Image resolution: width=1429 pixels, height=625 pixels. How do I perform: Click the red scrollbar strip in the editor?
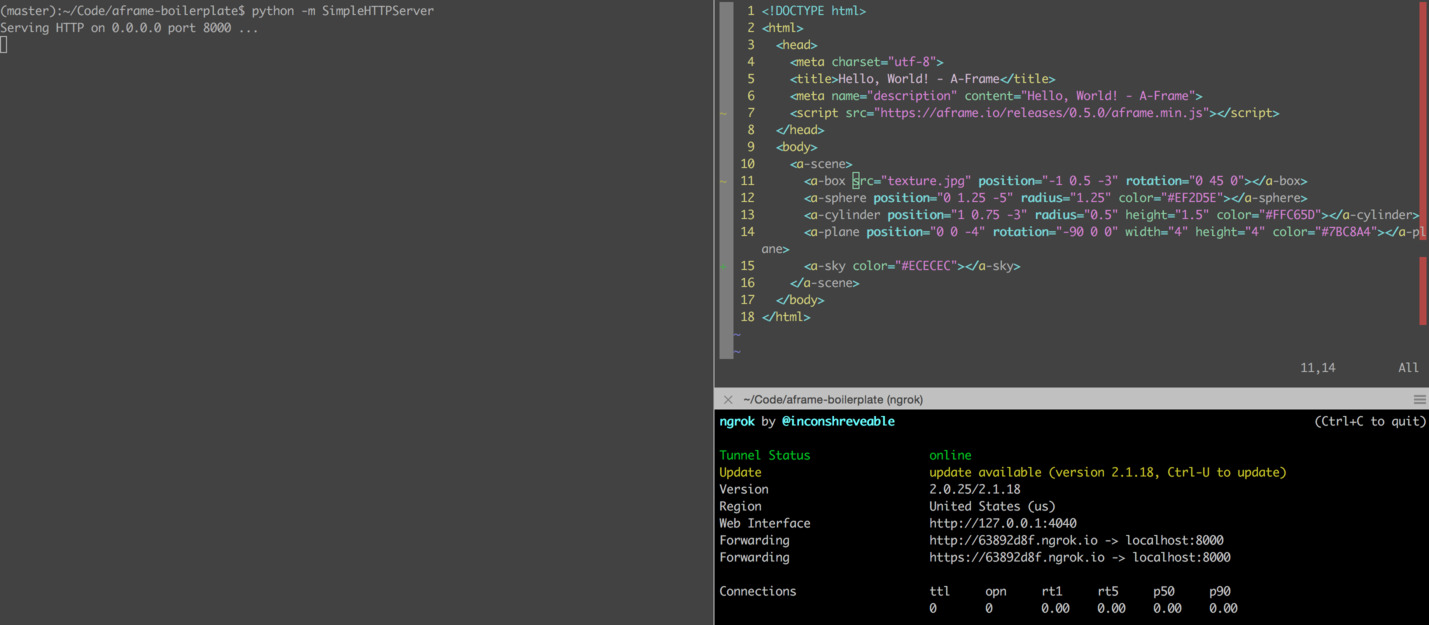(x=1423, y=120)
